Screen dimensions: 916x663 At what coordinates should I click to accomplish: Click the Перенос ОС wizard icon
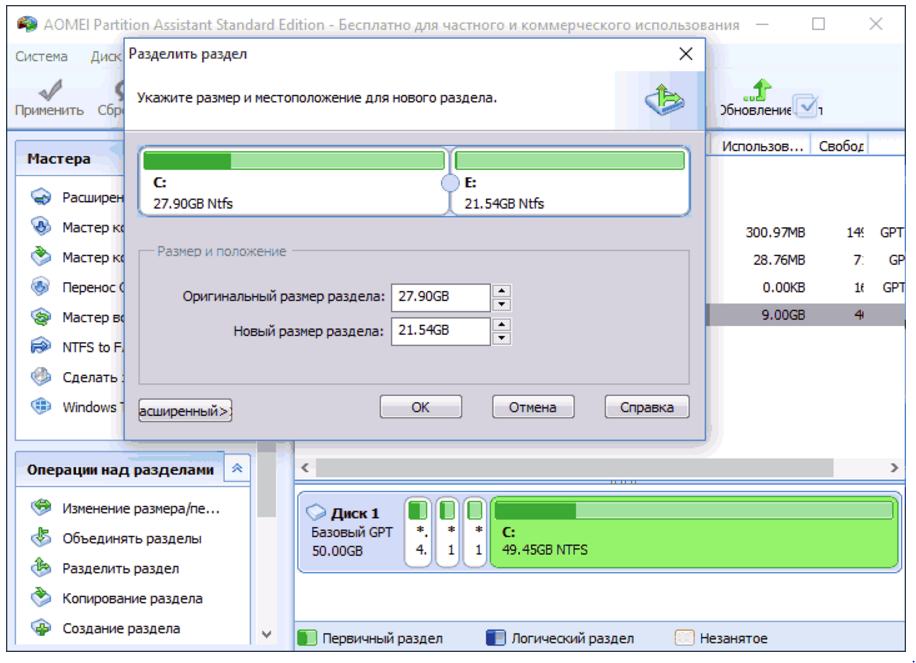[41, 287]
